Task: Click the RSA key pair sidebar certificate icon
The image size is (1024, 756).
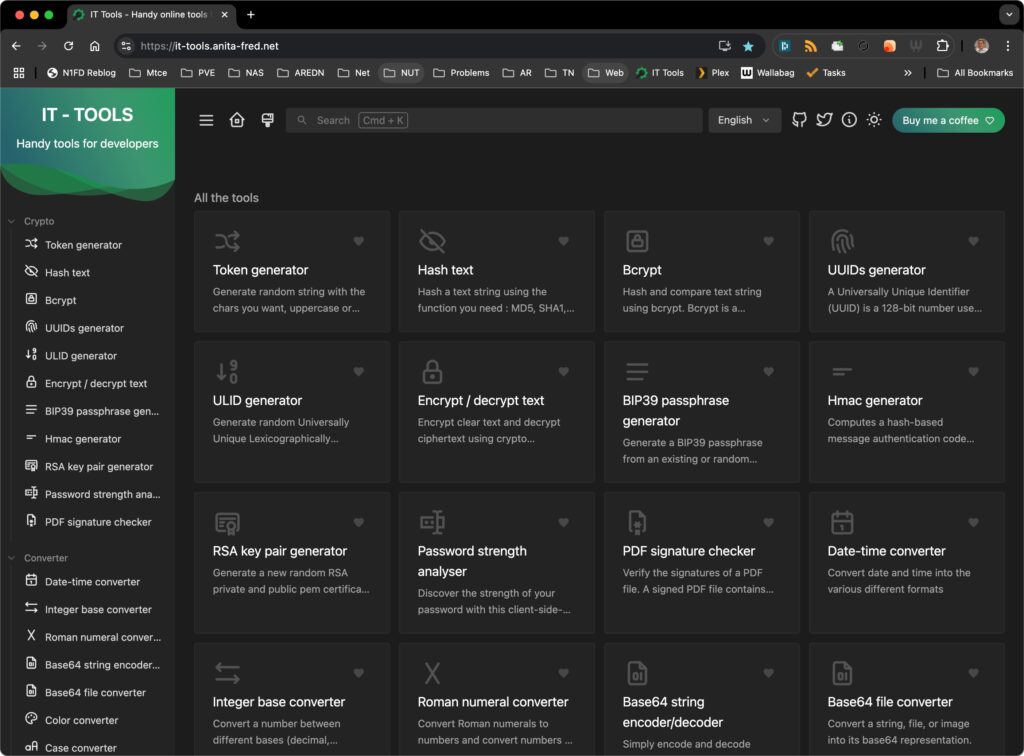Action: [x=31, y=465]
